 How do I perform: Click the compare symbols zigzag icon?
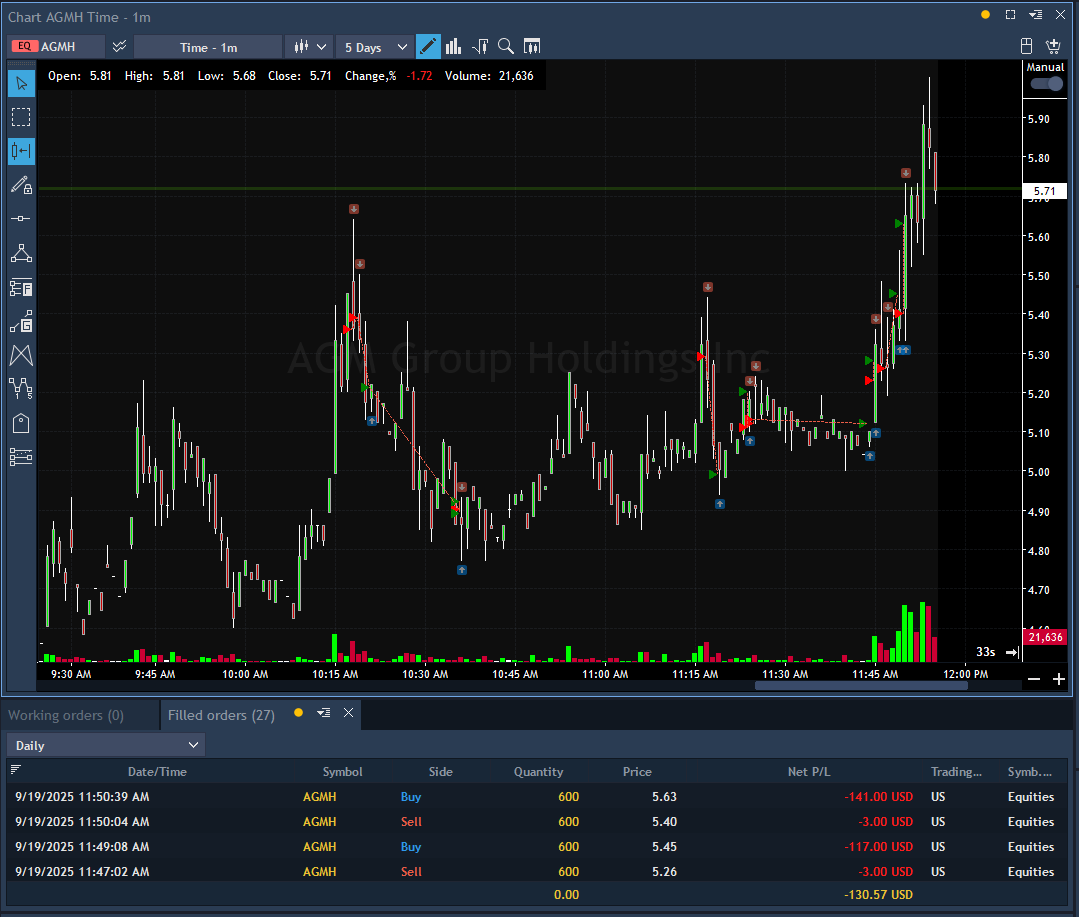pyautogui.click(x=120, y=46)
